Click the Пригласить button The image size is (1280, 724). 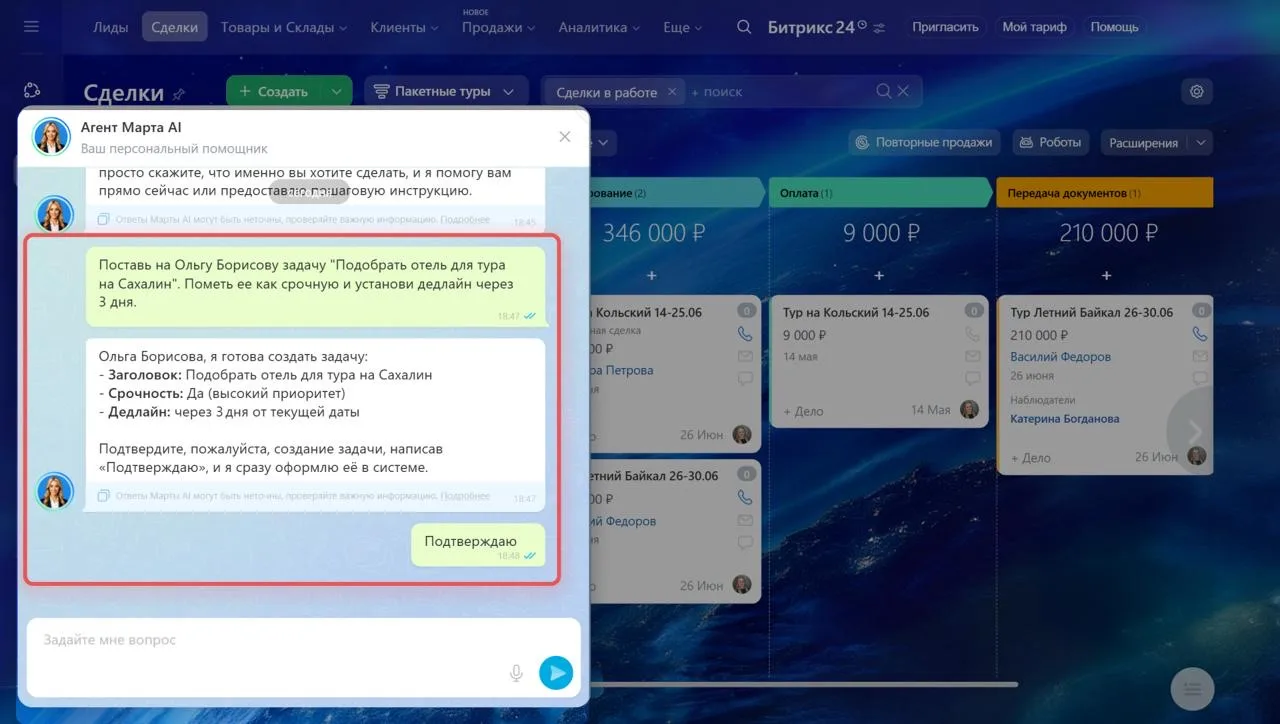944,27
